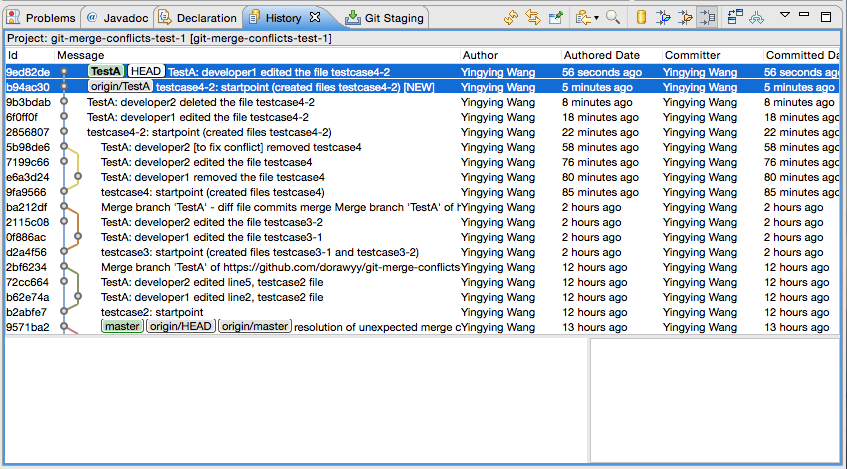Click the navigation history back-arrow icon
Screen dimensions: 847x469
tap(582, 18)
